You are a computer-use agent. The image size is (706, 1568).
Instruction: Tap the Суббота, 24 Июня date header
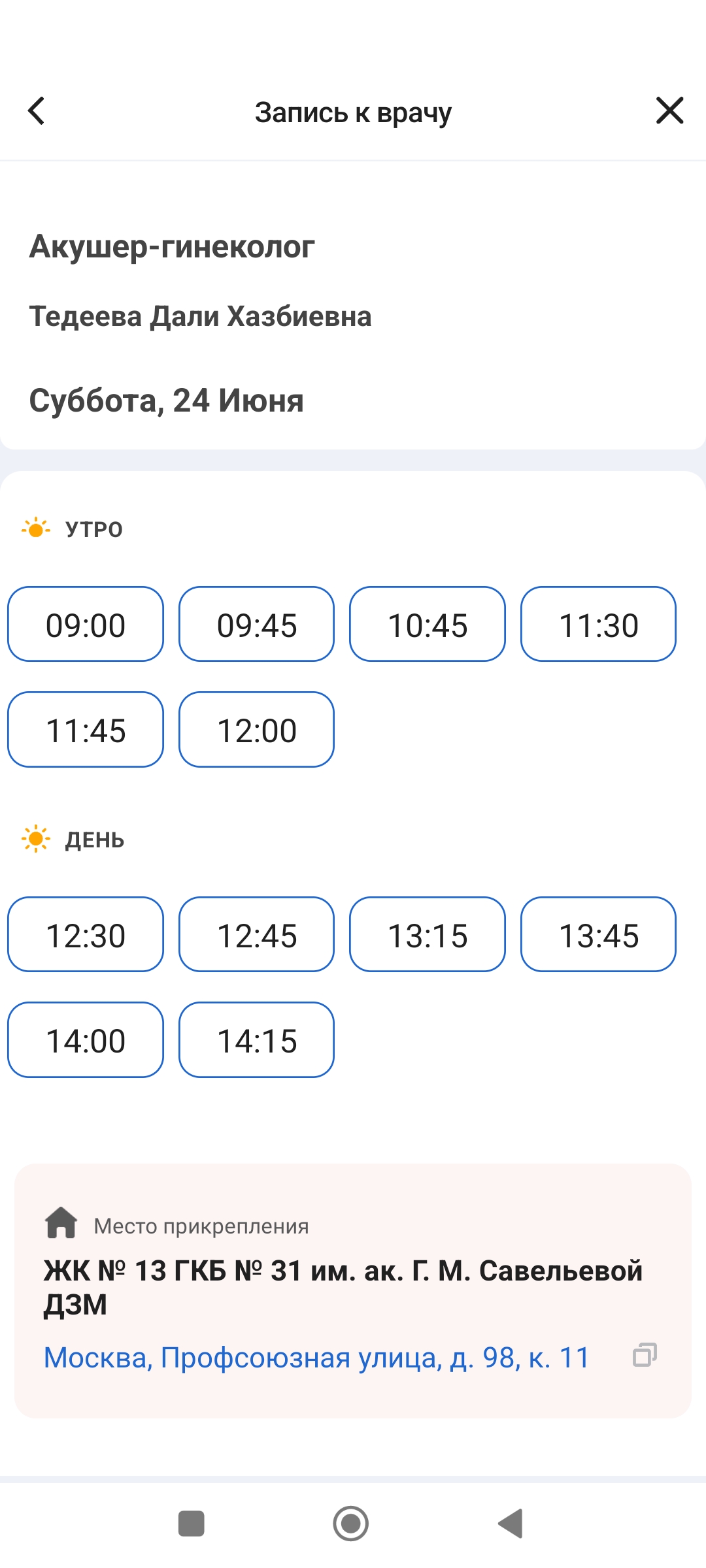pyautogui.click(x=167, y=400)
